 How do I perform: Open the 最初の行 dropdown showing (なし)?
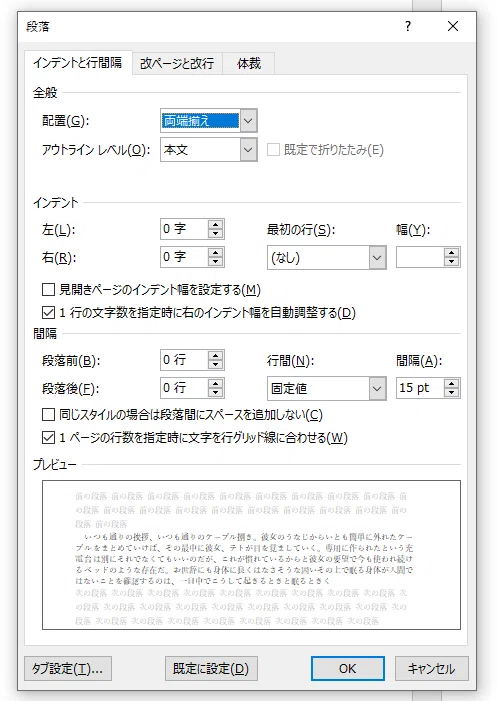pyautogui.click(x=327, y=258)
